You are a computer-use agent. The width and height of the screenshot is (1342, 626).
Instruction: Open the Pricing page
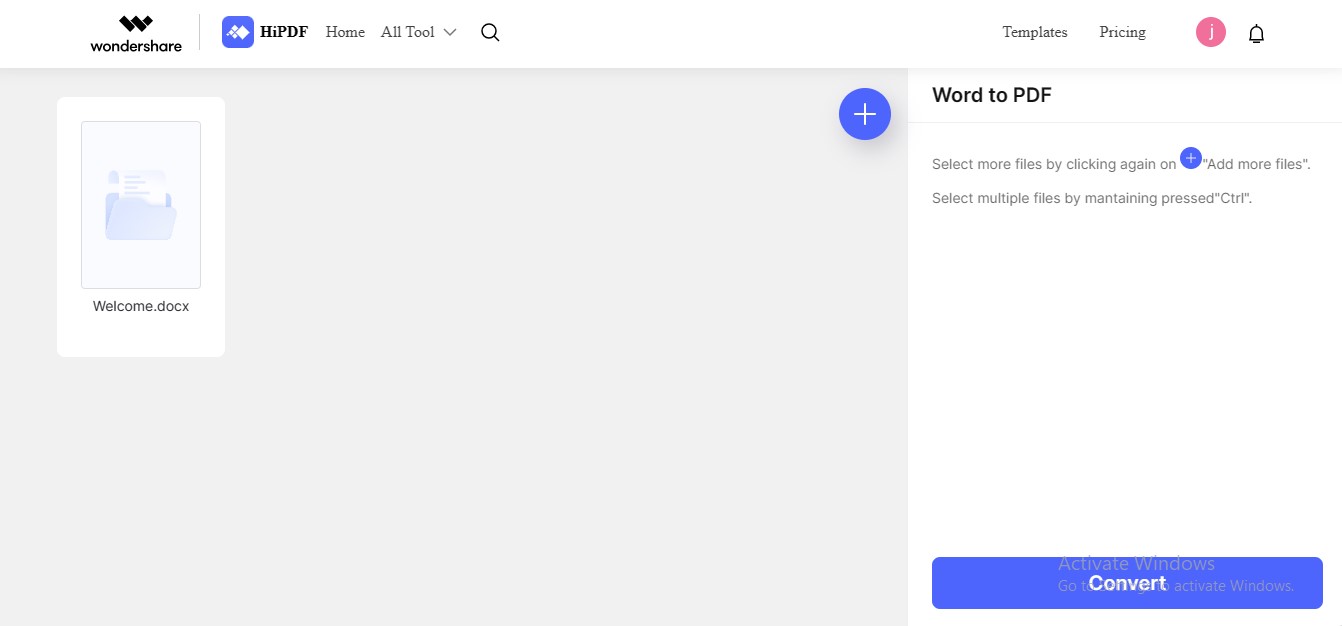click(1122, 32)
